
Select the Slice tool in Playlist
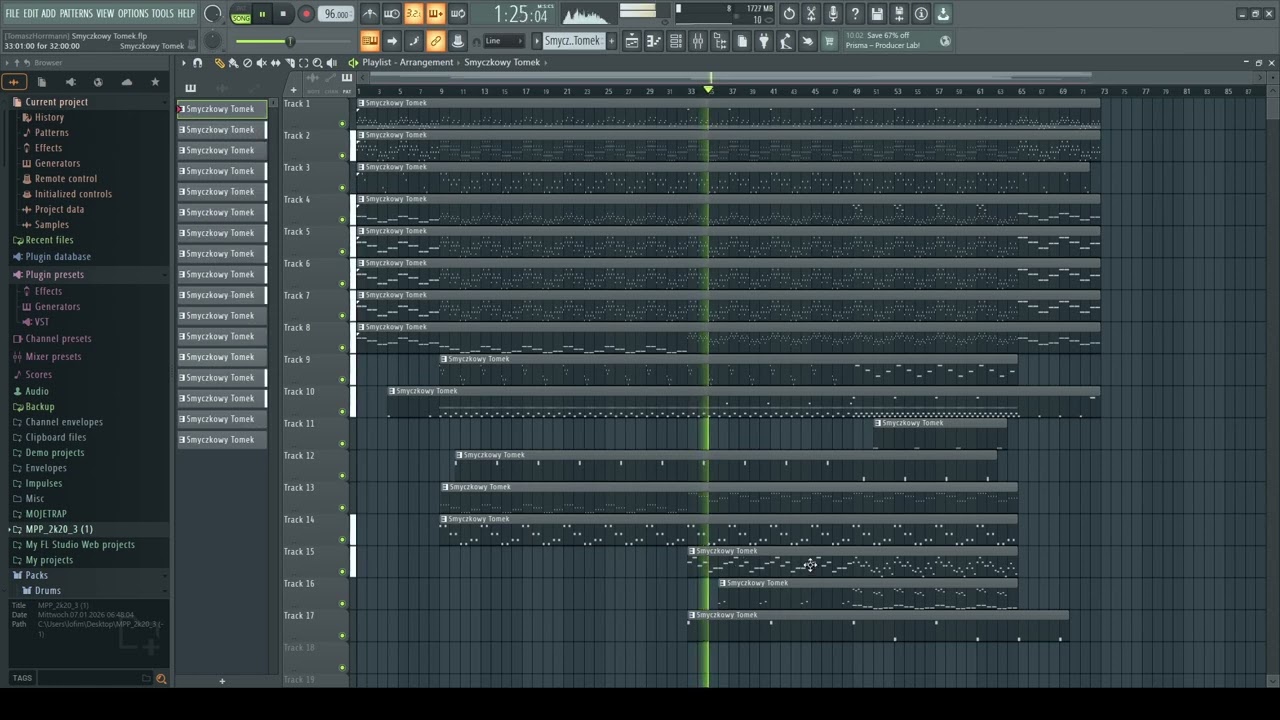click(289, 63)
